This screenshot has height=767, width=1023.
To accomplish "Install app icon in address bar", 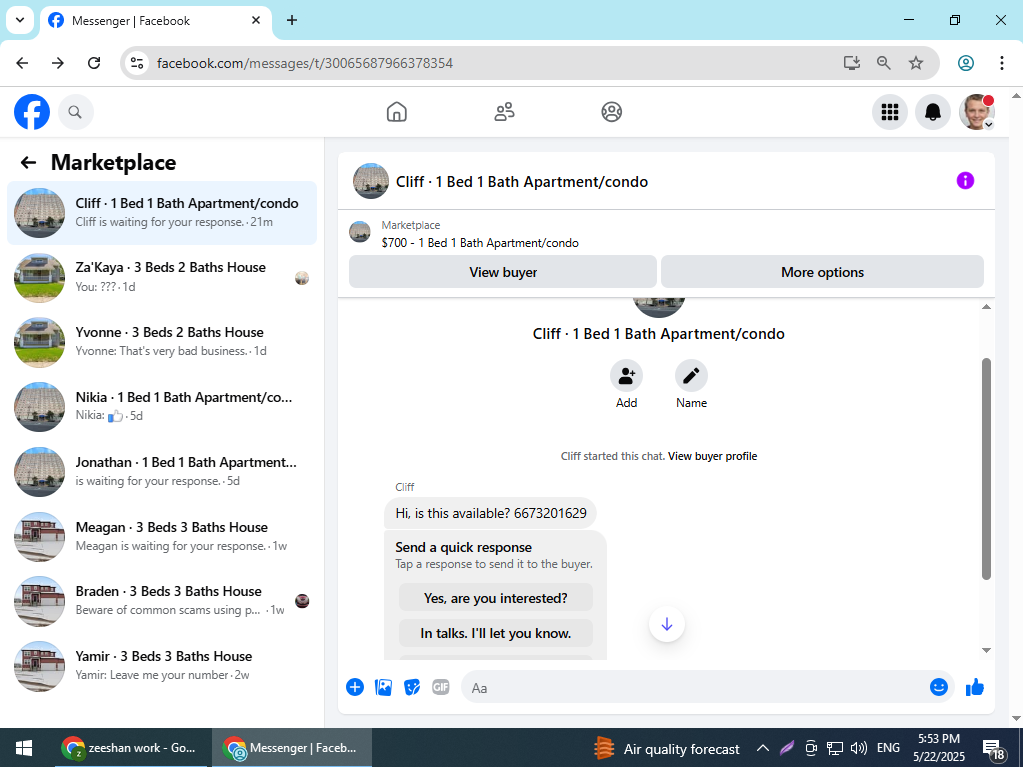I will (851, 63).
